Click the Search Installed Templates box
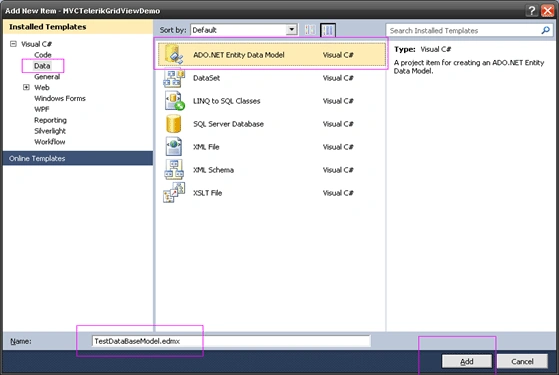Screen dimensions: 559x375 click(469, 30)
